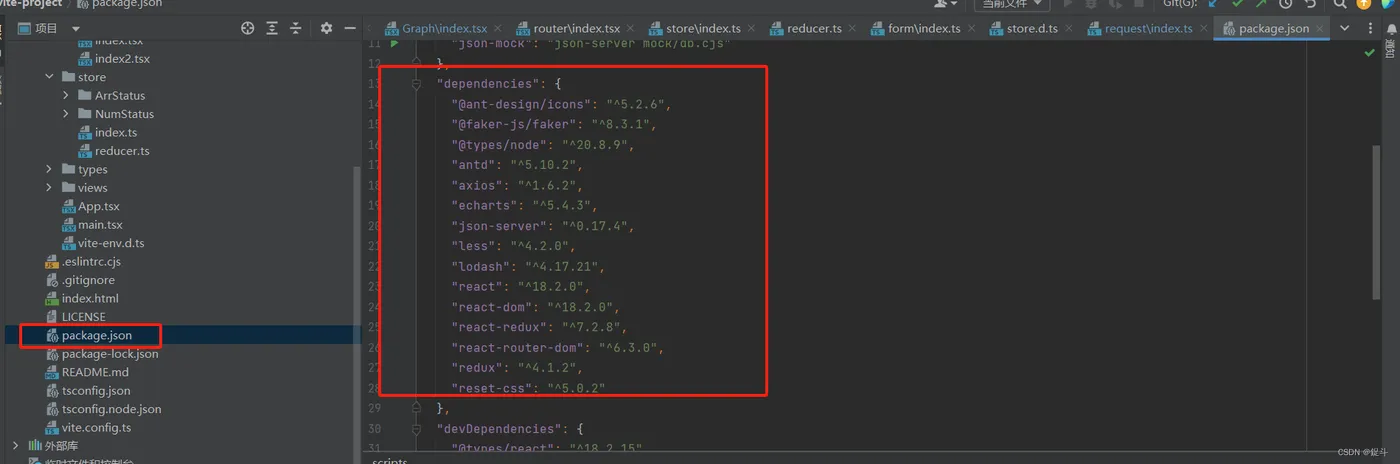Expand the 外部库 external libraries node
Image resolution: width=1400 pixels, height=464 pixels.
[15, 445]
